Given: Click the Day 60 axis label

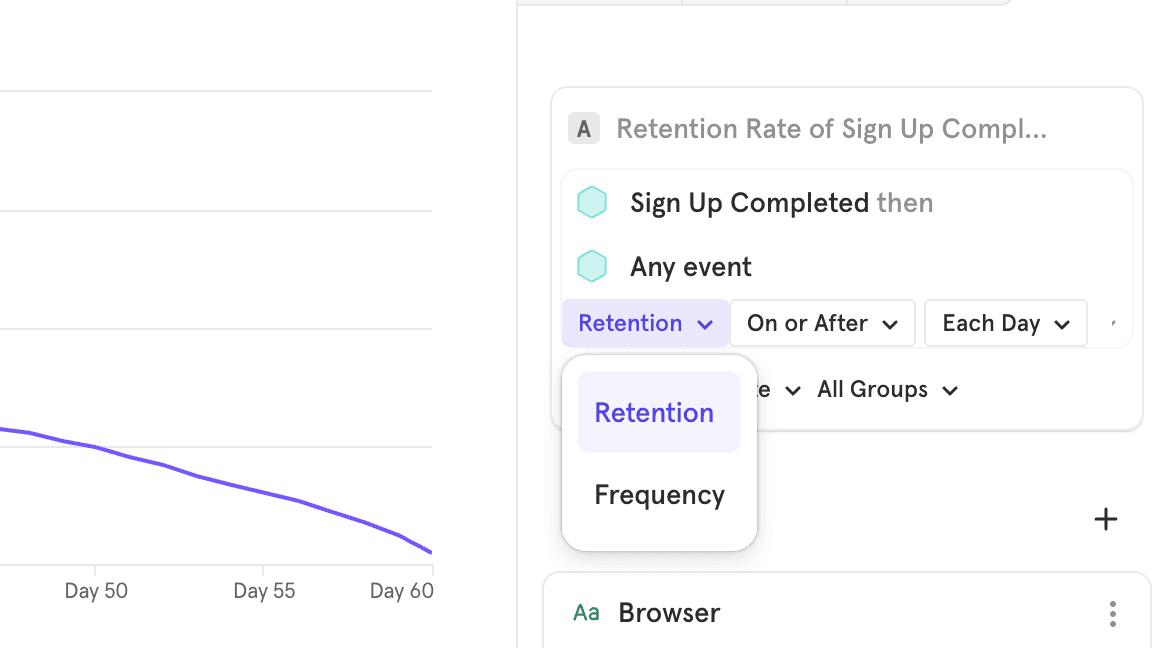Looking at the screenshot, I should tap(401, 591).
